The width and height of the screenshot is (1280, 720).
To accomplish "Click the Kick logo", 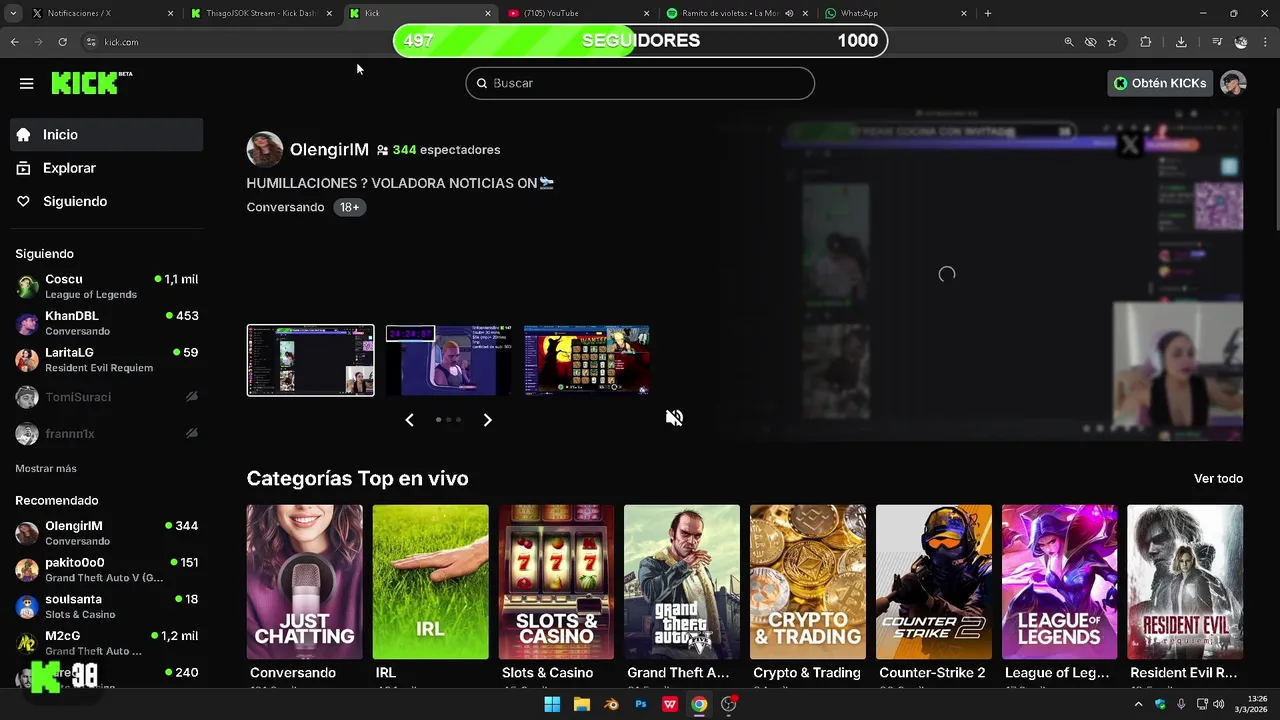I will 91,83.
